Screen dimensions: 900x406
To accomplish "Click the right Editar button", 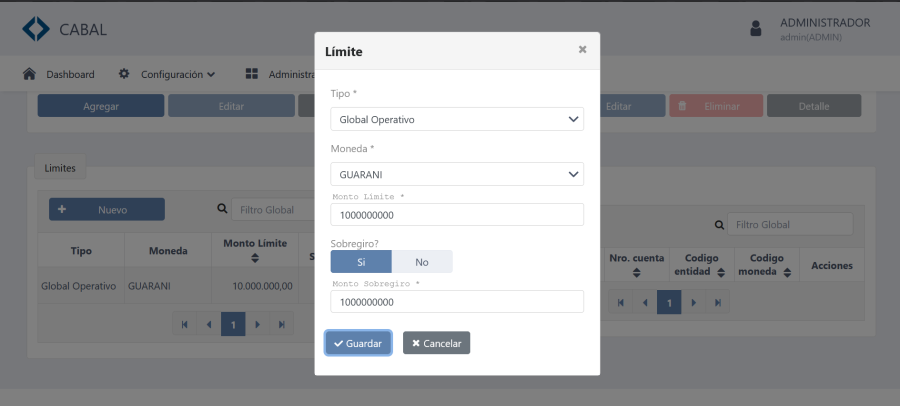I will [631, 106].
